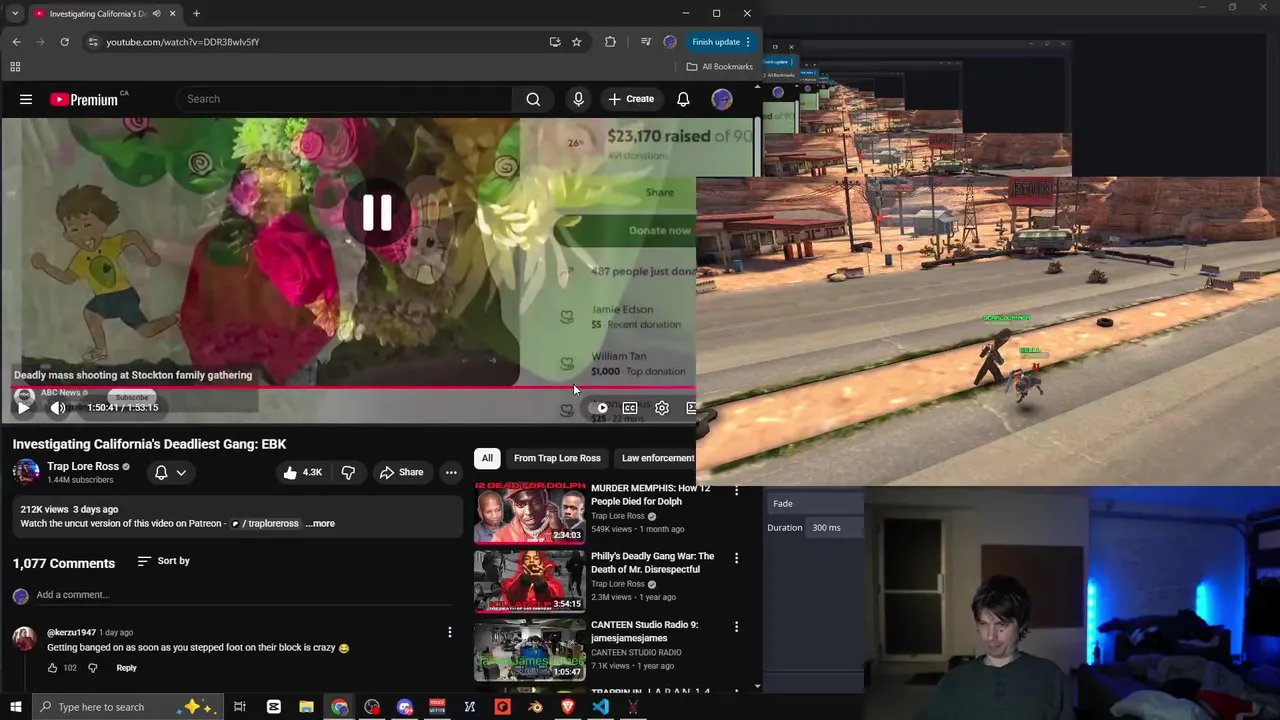View site information icon in address bar
This screenshot has width=1280, height=720.
coord(93,42)
